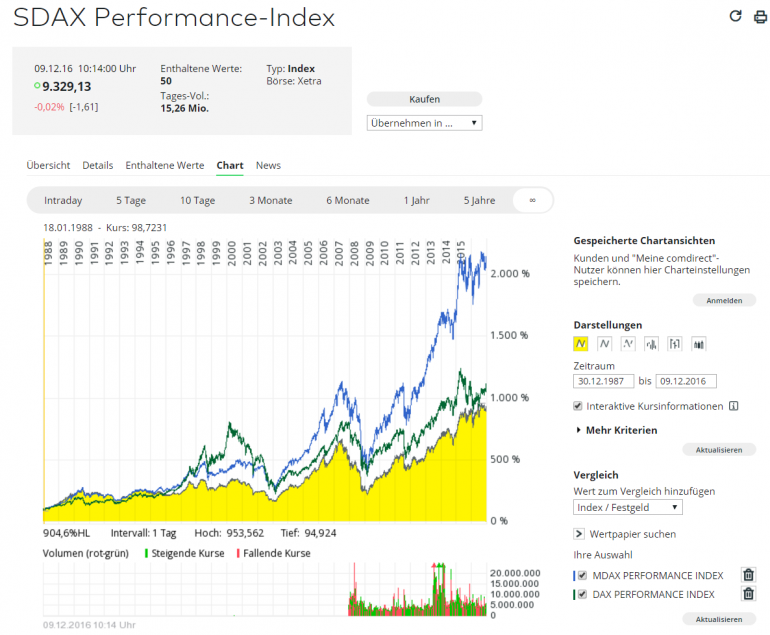
Task: Click the Hoch: 953,562 value
Action: point(229,533)
